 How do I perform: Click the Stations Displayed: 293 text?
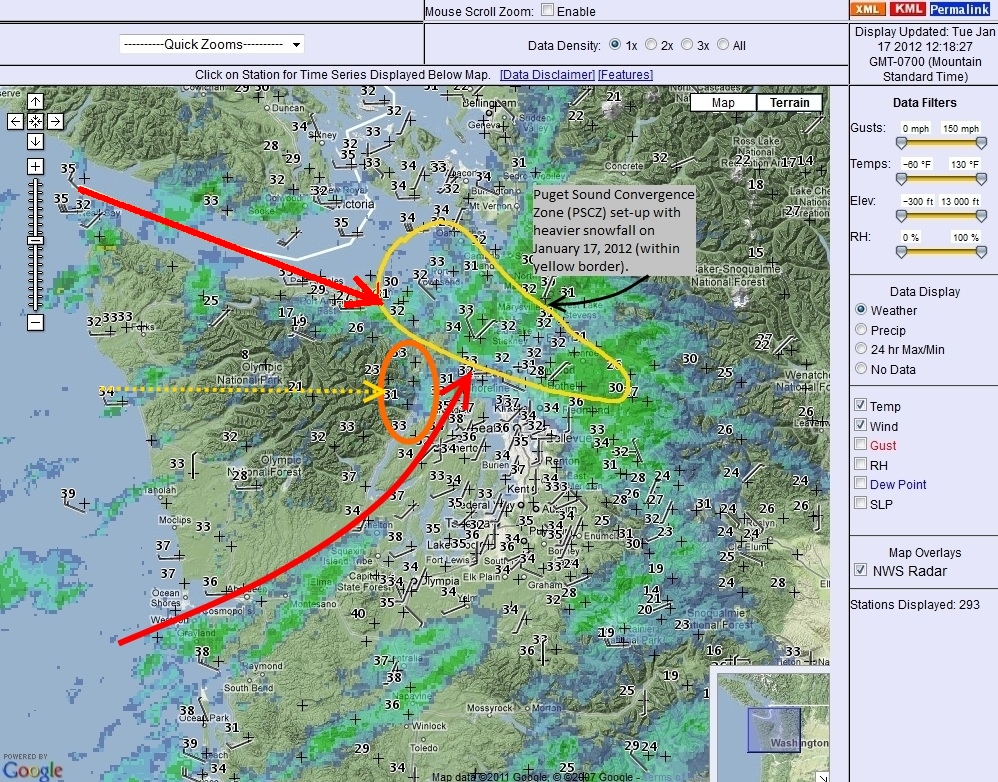[915, 604]
